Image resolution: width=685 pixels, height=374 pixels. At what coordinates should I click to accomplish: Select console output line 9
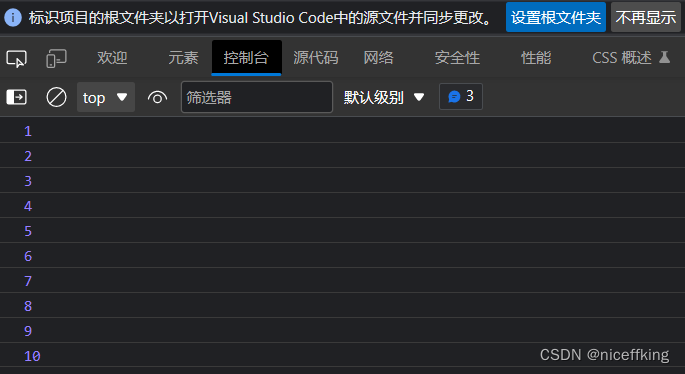tap(342, 330)
